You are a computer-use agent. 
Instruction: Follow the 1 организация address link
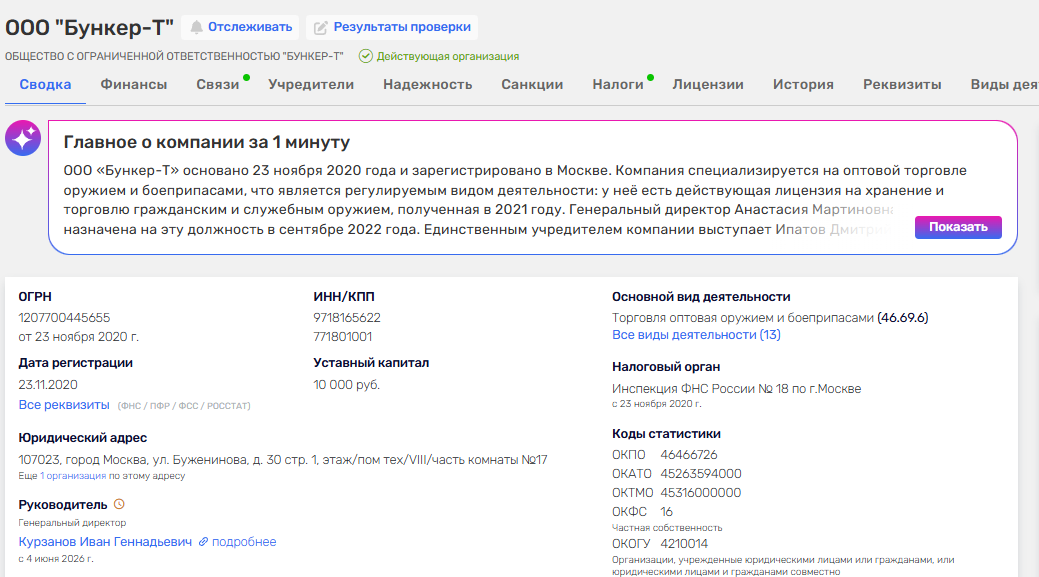point(73,476)
